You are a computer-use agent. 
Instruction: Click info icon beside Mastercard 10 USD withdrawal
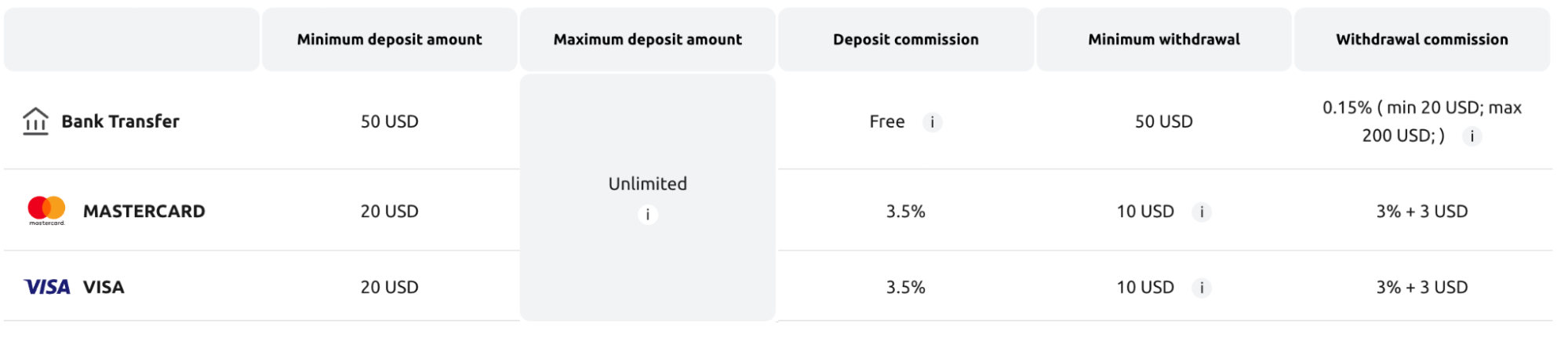tap(1201, 212)
